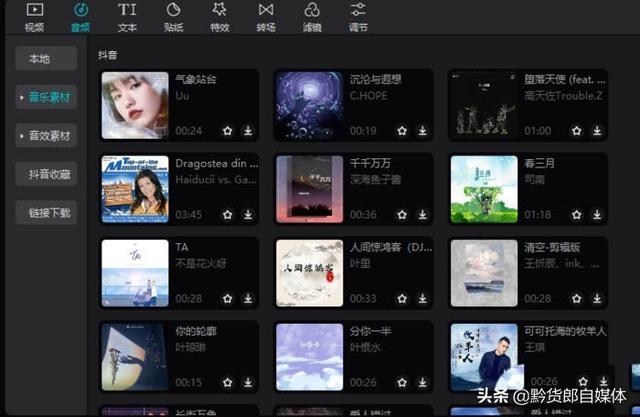Click the 春三月 album cover thumbnail
640x417 pixels.
point(484,189)
